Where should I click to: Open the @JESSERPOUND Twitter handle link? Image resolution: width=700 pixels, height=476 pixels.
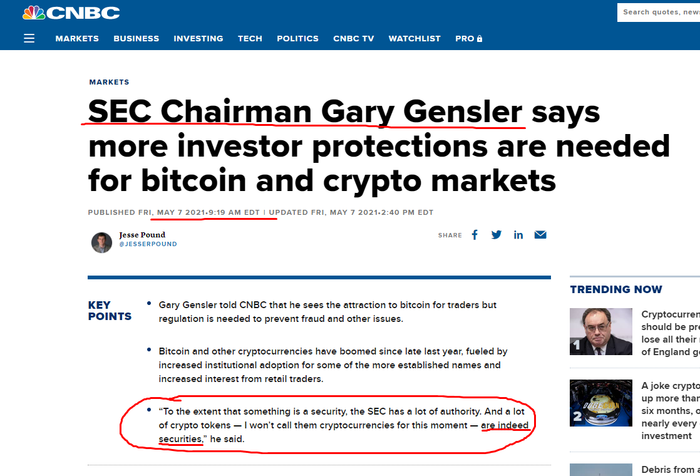(x=148, y=244)
